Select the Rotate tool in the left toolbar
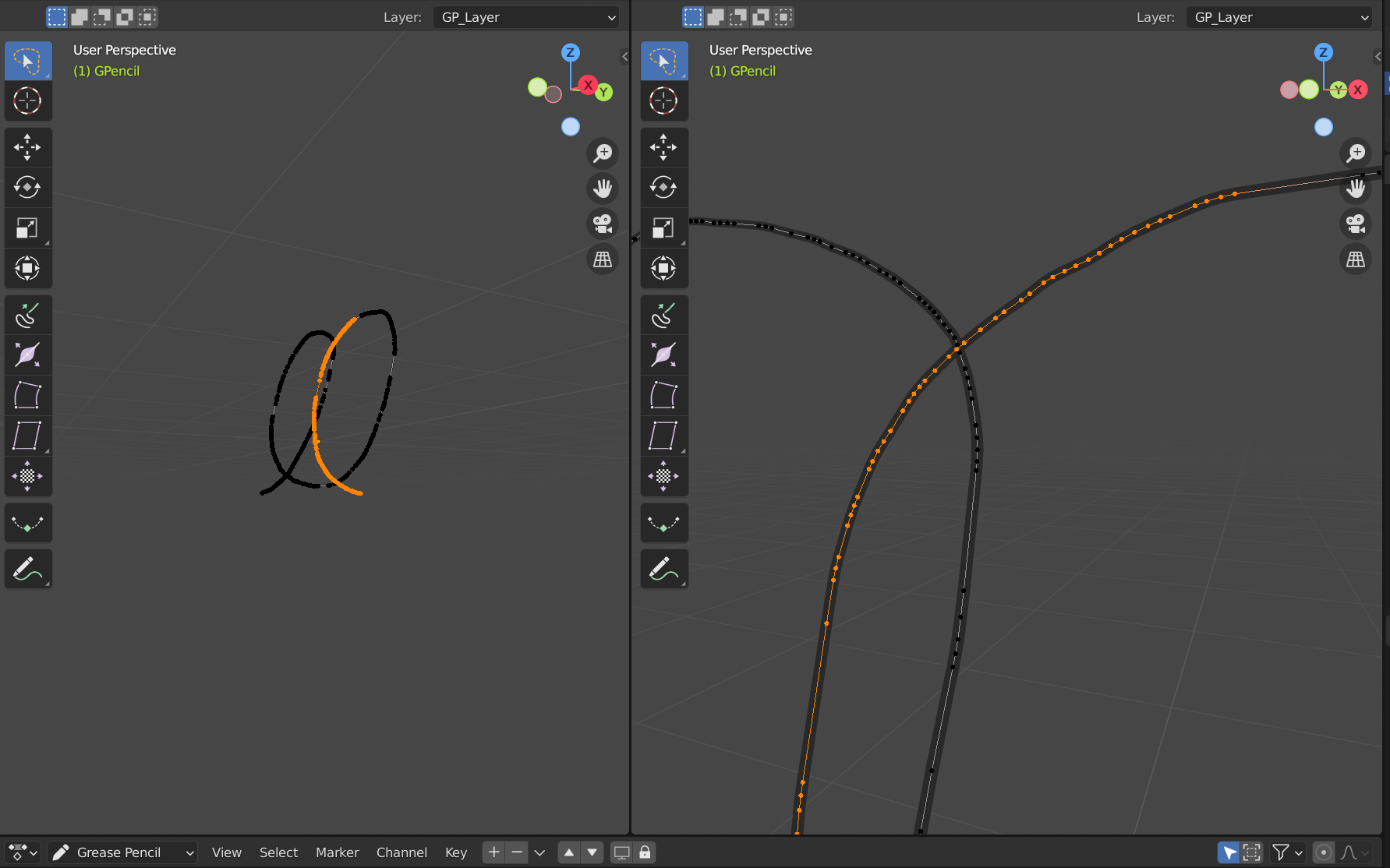The width and height of the screenshot is (1390, 868). [x=28, y=187]
